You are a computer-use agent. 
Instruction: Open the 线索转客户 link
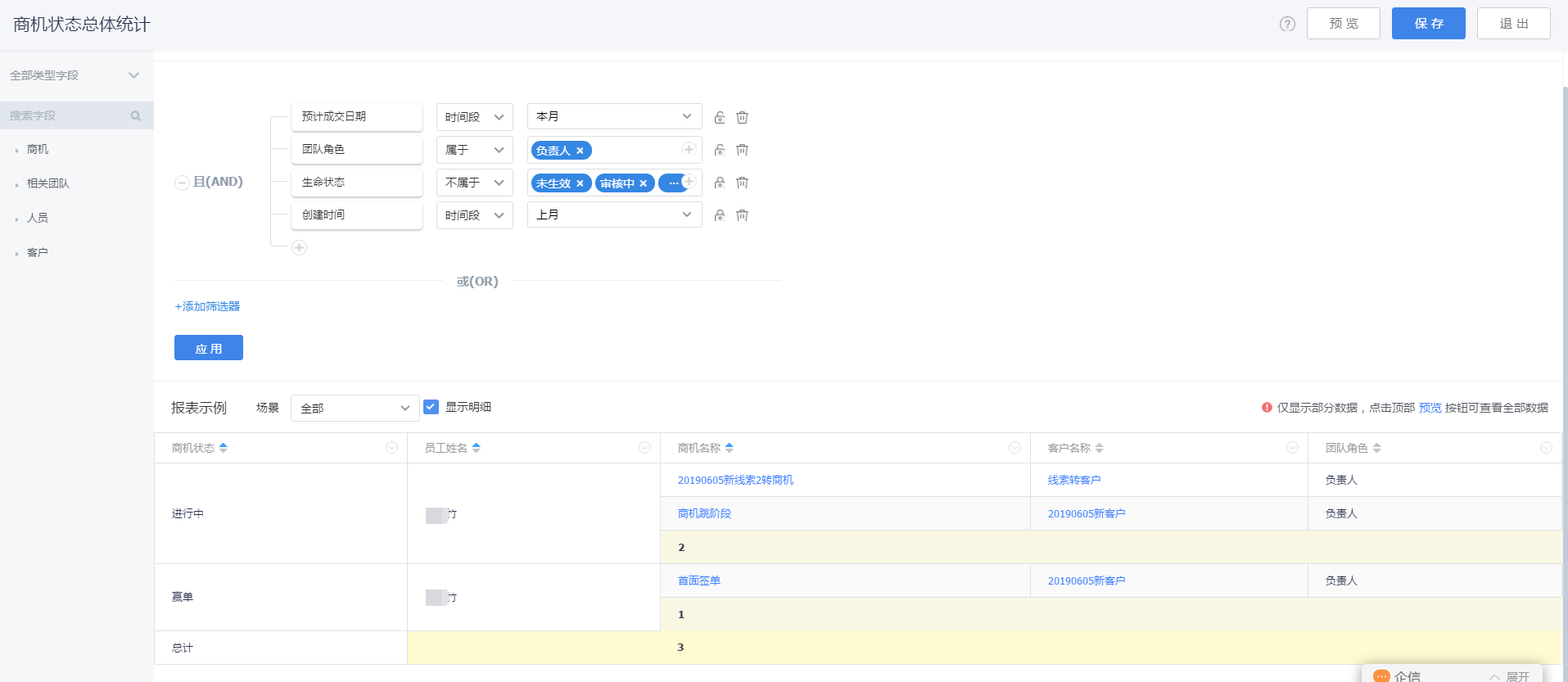click(1074, 481)
